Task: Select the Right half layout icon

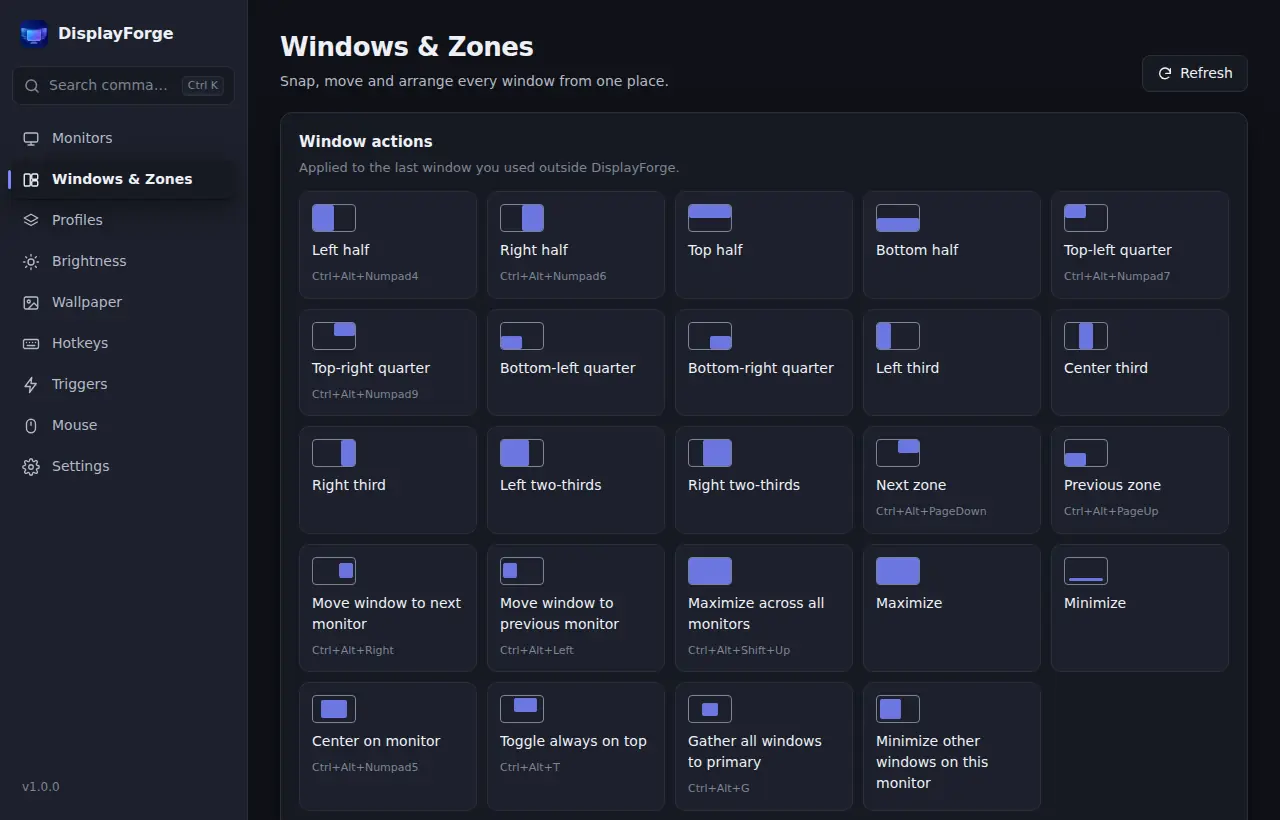Action: point(522,218)
